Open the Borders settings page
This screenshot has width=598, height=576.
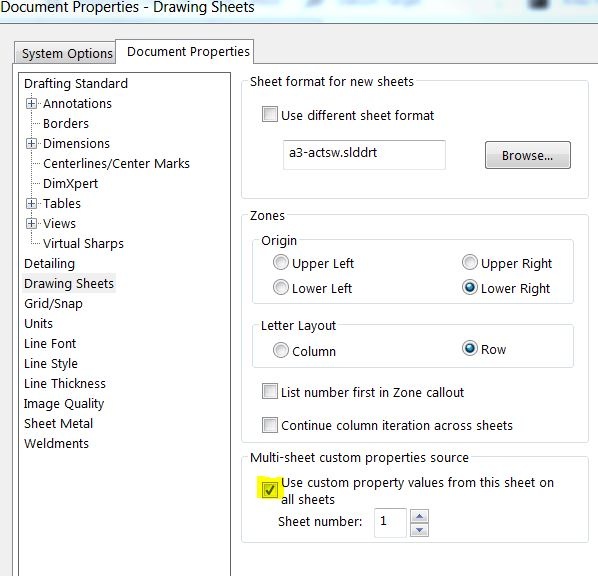[66, 124]
